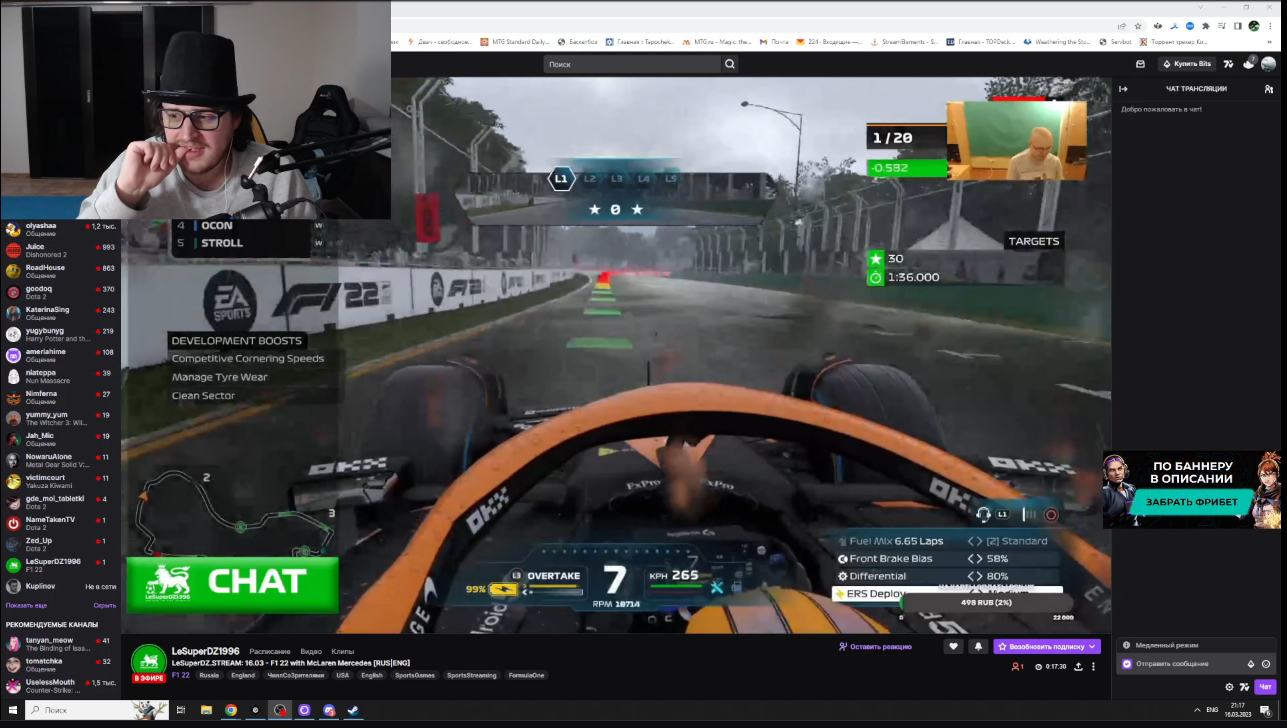Viewport: 1287px width, 728px height.
Task: Open viewer count indicator under the video
Action: pyautogui.click(x=1018, y=666)
